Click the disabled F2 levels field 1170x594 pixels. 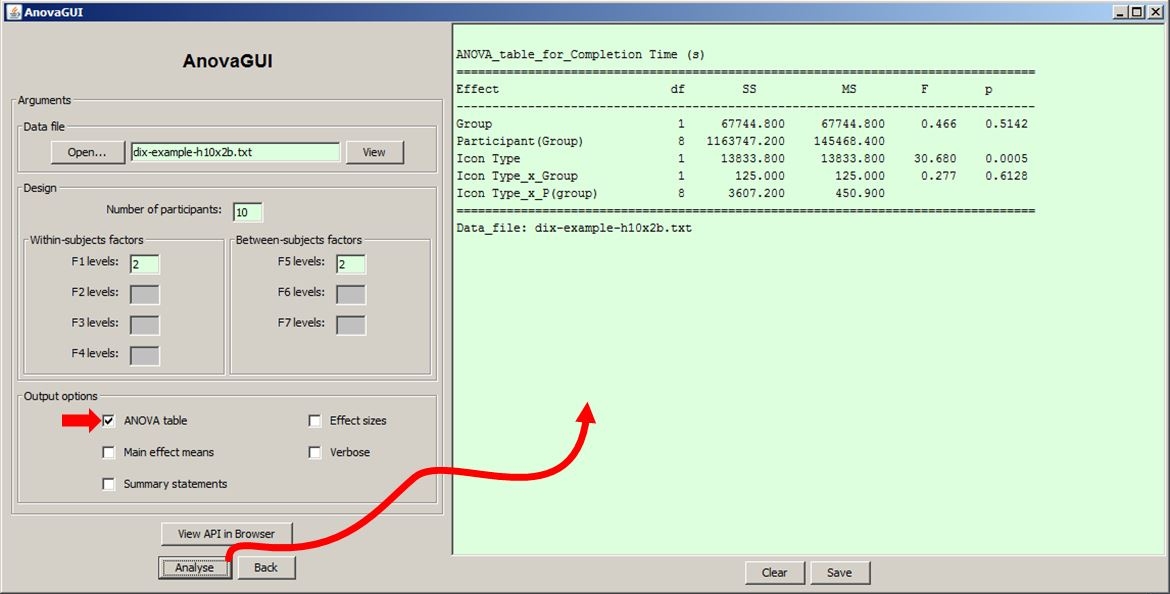pyautogui.click(x=145, y=295)
